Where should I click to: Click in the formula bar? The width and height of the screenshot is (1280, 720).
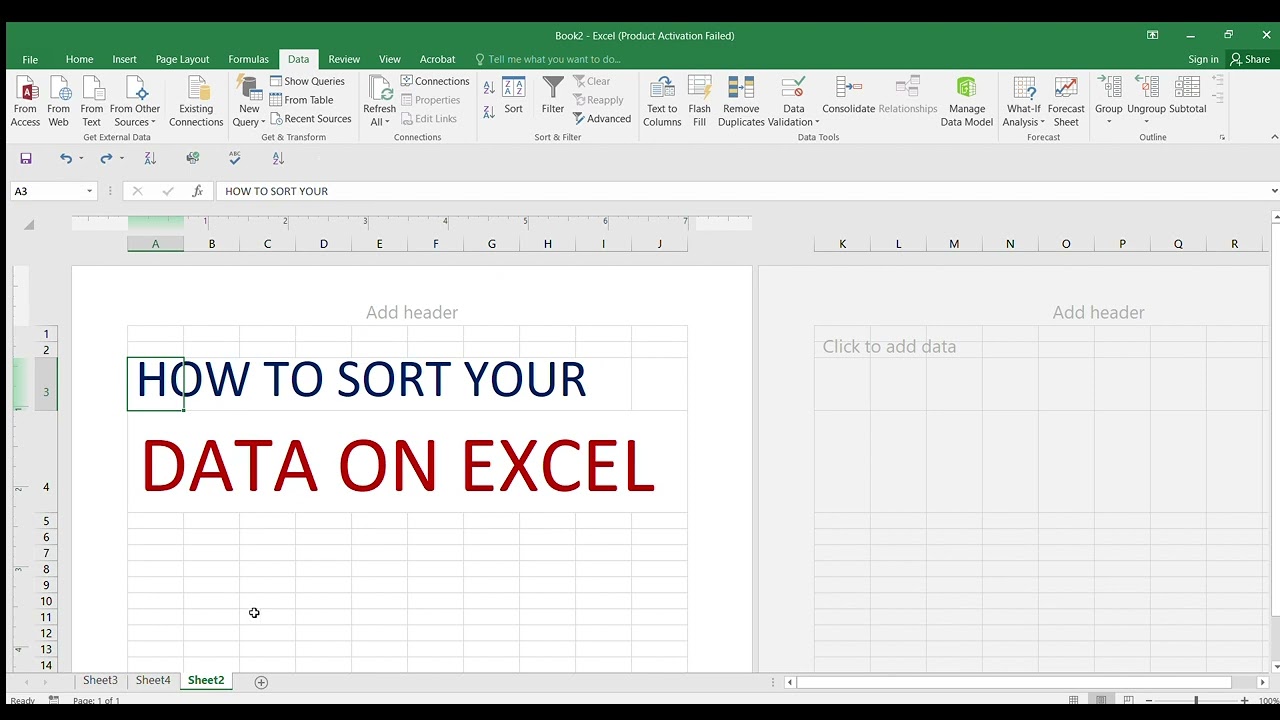pyautogui.click(x=744, y=191)
